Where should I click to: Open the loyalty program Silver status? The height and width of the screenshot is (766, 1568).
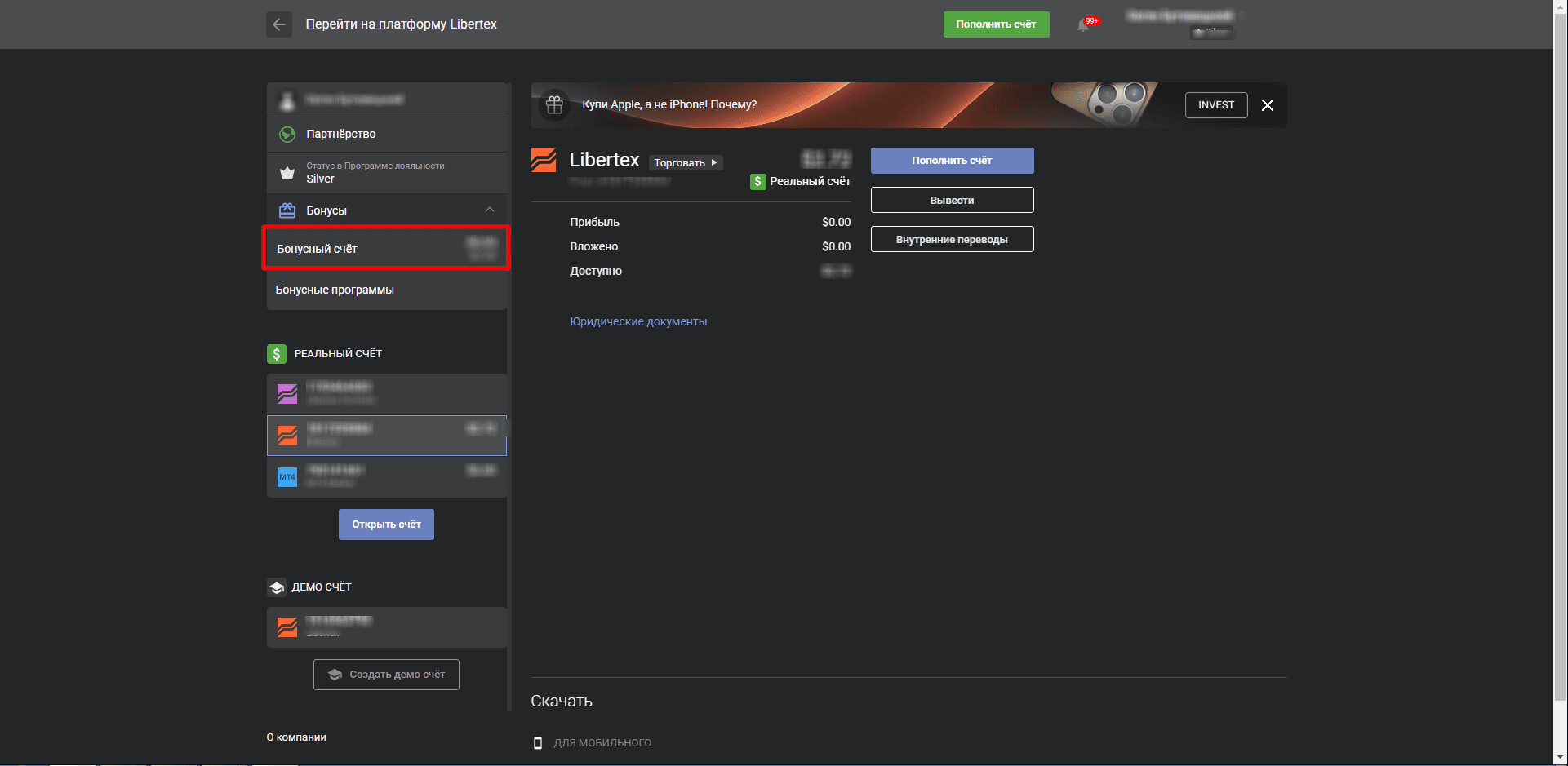(x=387, y=173)
